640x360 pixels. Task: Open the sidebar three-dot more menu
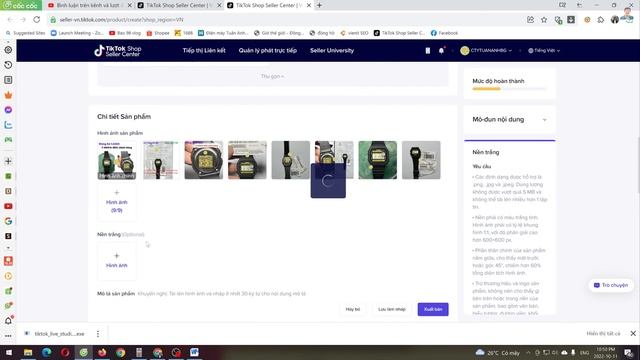click(8, 336)
